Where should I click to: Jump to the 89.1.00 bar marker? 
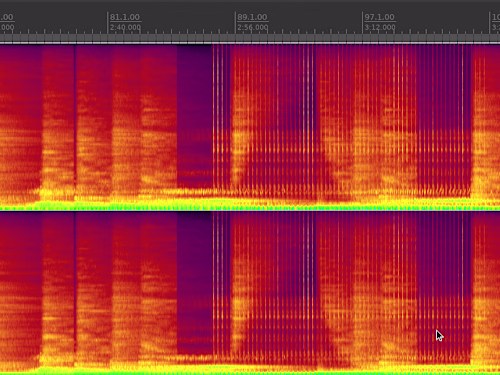coord(252,17)
